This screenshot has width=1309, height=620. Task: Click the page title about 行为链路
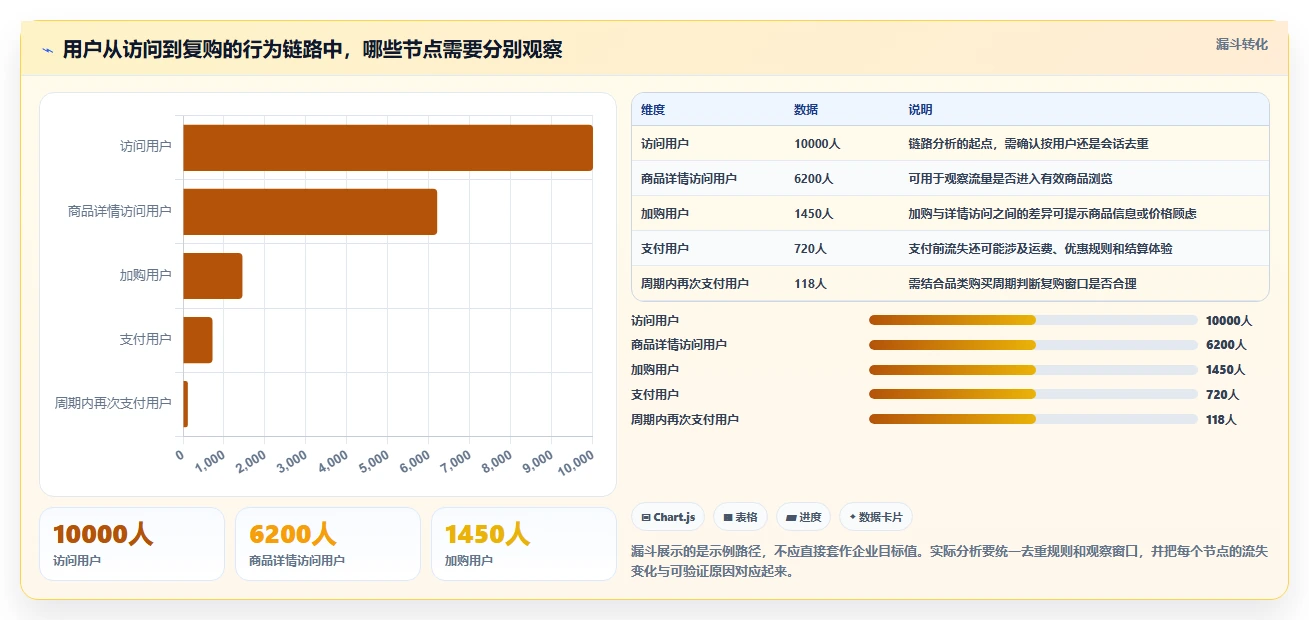(312, 50)
